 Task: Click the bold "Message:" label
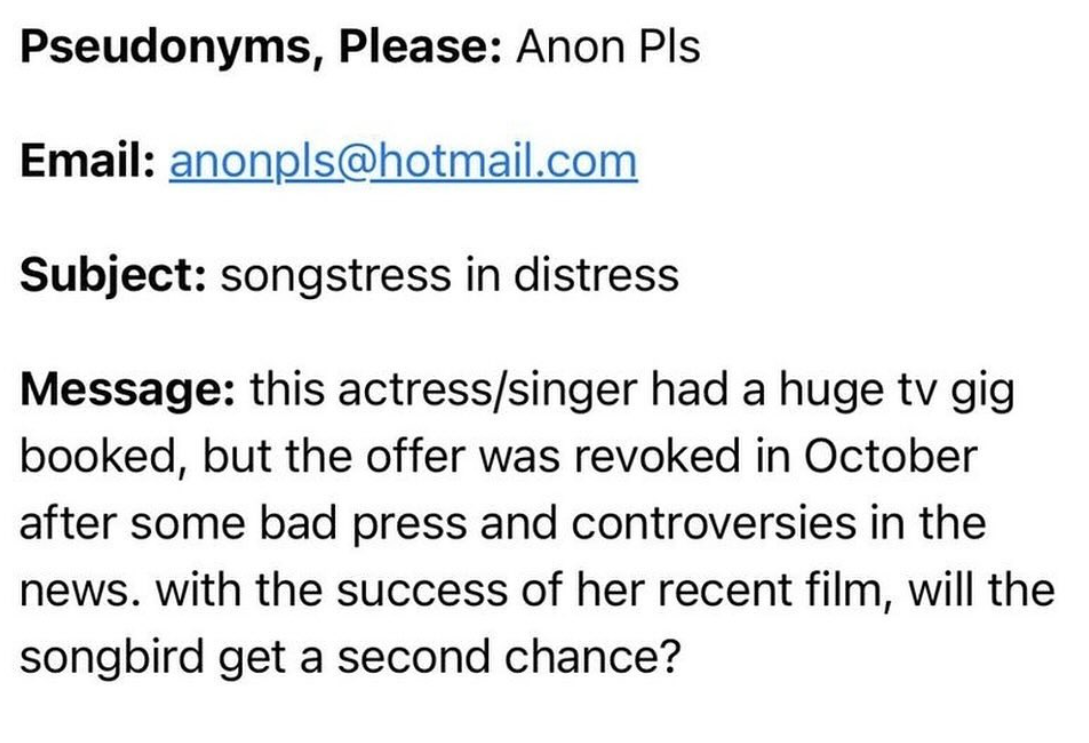point(127,390)
